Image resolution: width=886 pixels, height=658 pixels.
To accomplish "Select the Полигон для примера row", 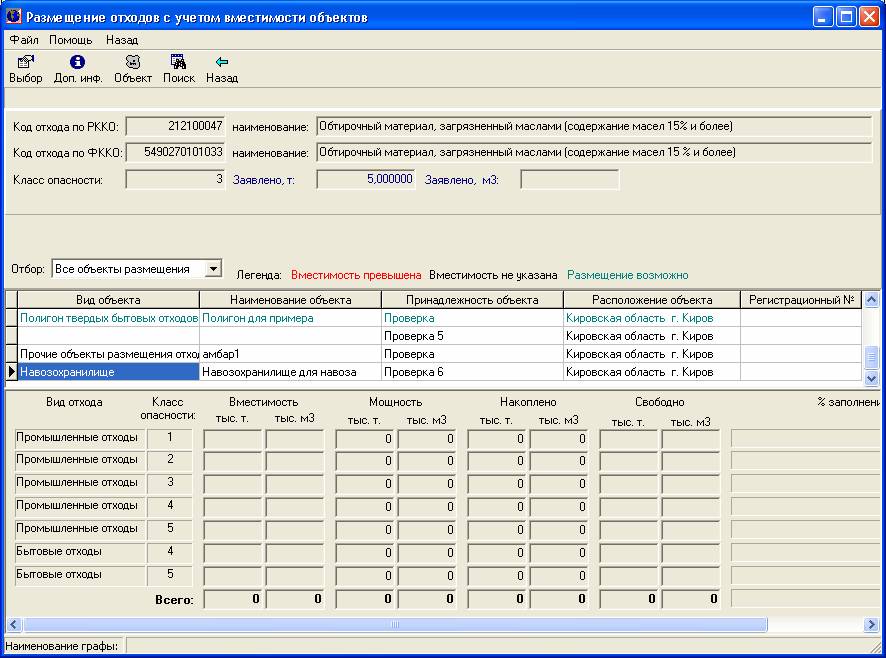I will [x=290, y=318].
